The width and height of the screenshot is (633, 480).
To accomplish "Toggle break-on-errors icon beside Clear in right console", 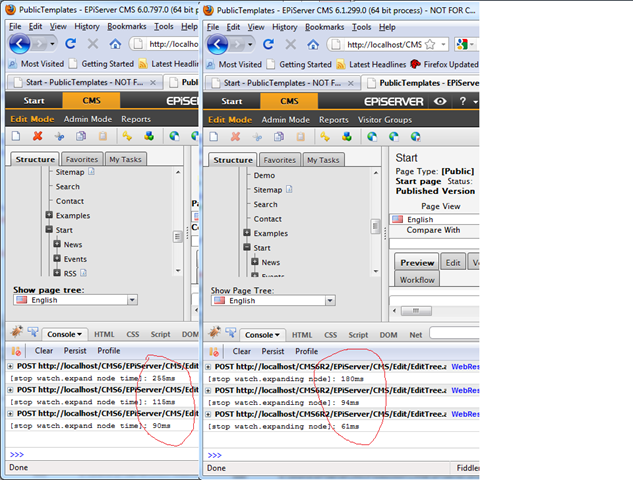I will 217,351.
